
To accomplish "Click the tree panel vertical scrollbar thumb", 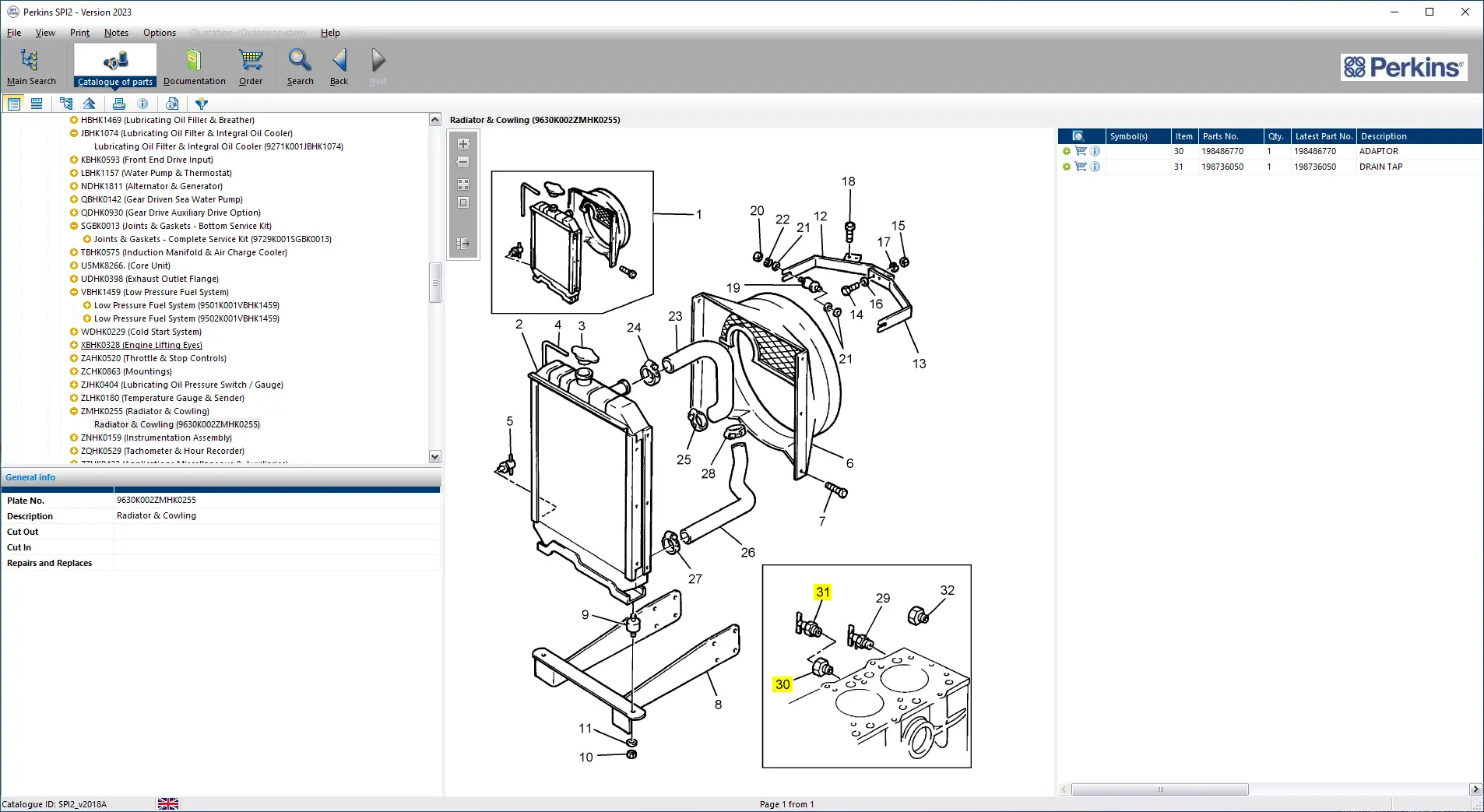I will point(435,283).
